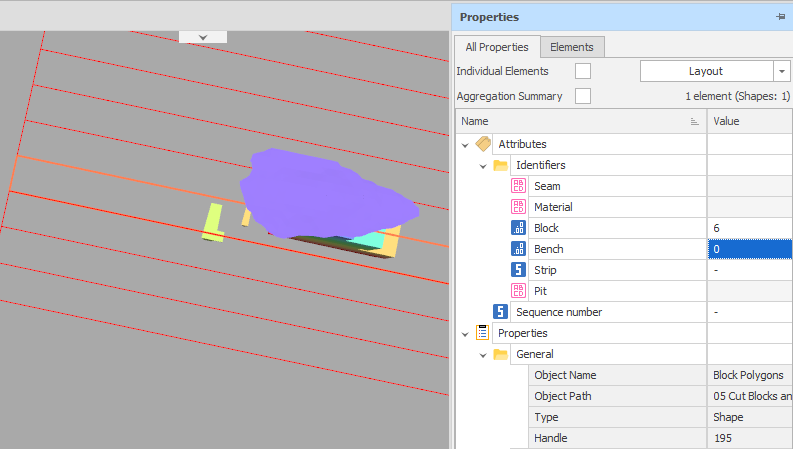
Task: Pin the Properties panel
Action: coord(780,17)
